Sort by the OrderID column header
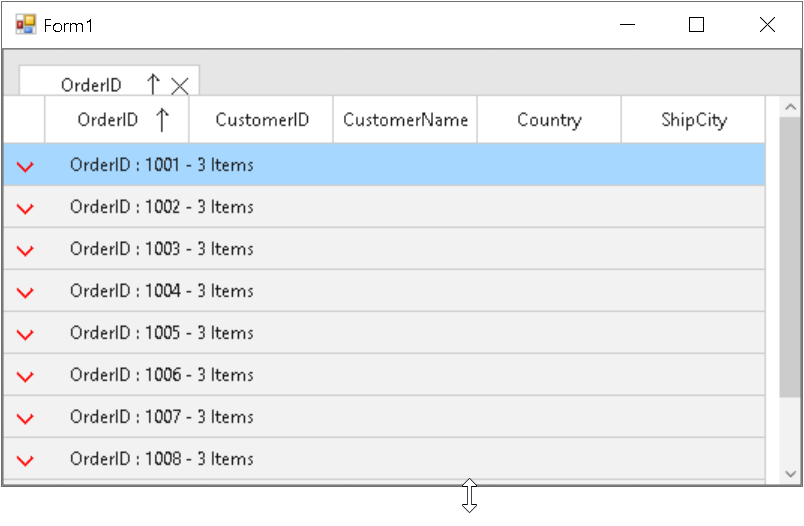804x526 pixels. 117,119
